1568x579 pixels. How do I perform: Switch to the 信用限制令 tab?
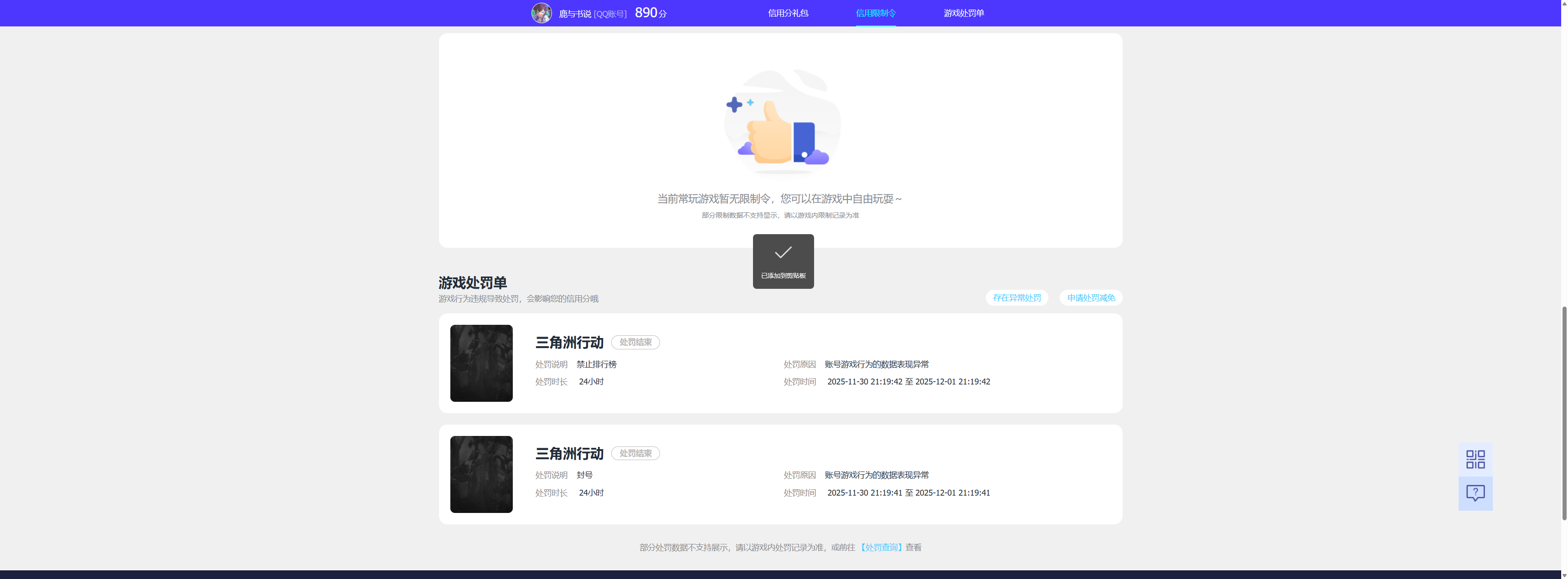(x=875, y=13)
